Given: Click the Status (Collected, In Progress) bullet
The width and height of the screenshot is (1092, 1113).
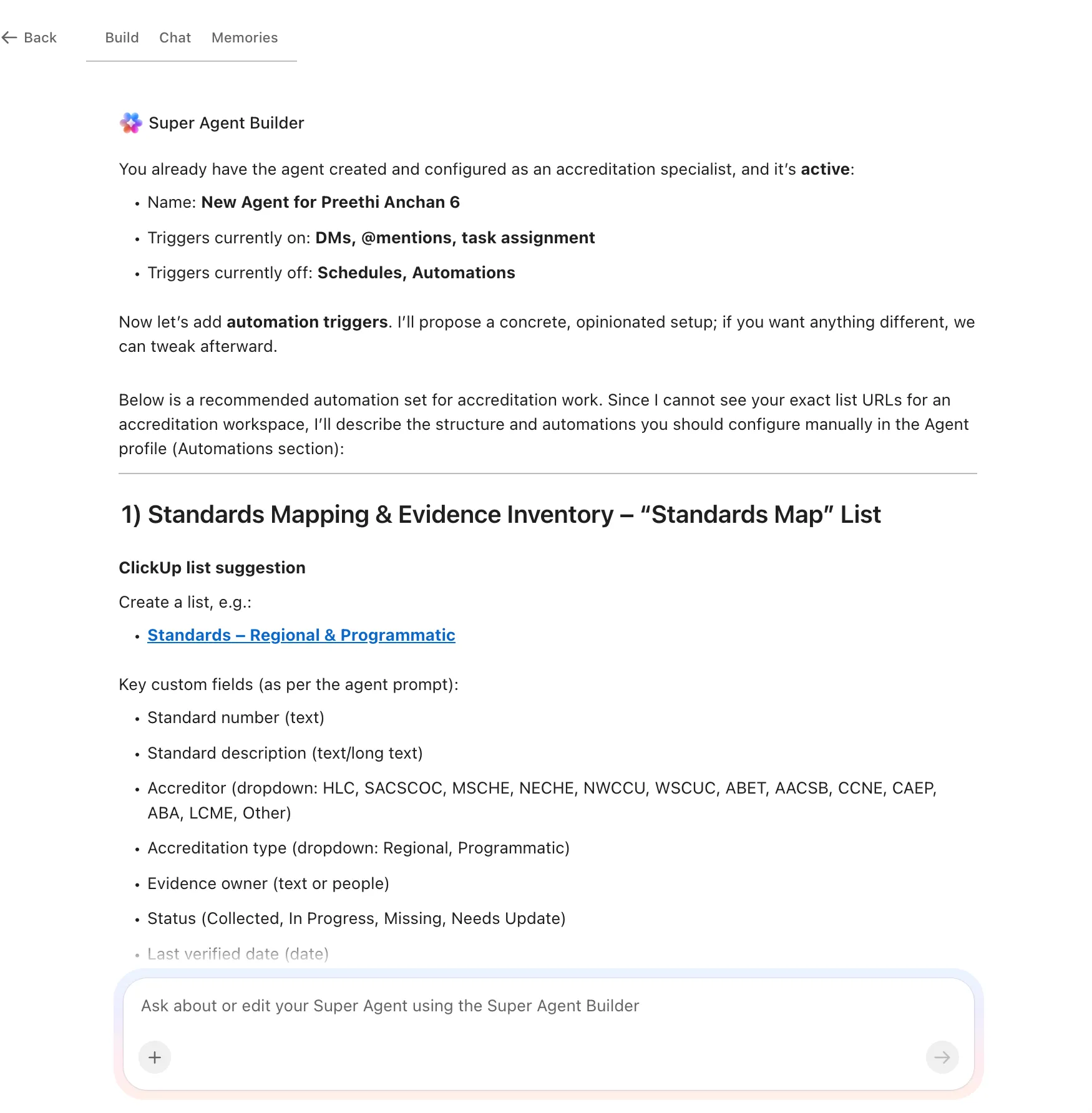Looking at the screenshot, I should click(x=356, y=918).
